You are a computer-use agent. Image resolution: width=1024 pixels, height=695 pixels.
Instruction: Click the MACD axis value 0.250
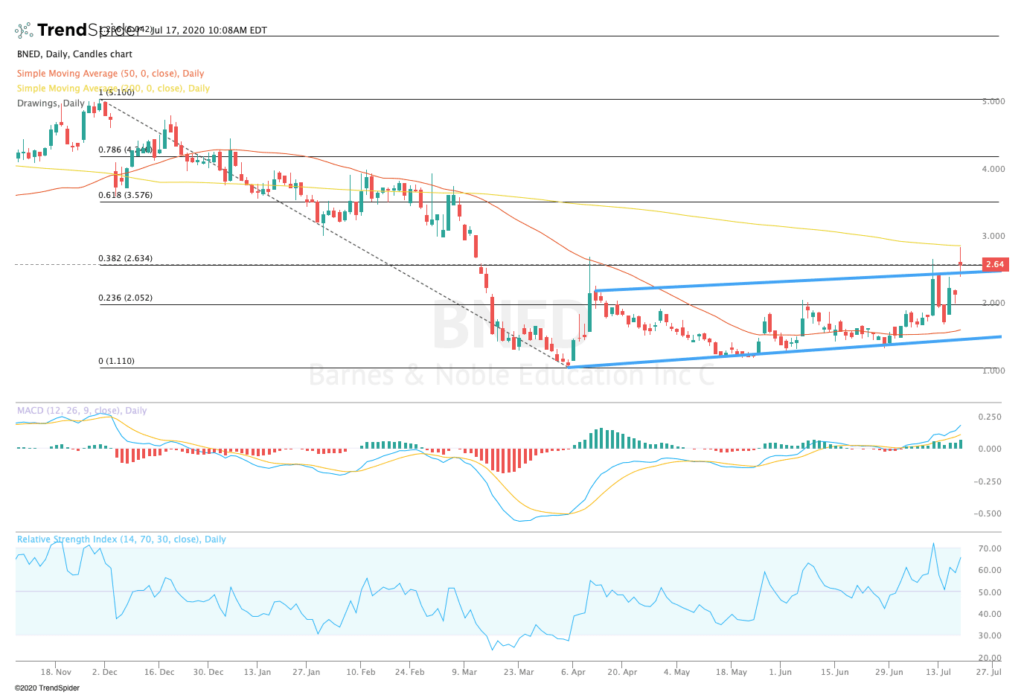click(989, 417)
